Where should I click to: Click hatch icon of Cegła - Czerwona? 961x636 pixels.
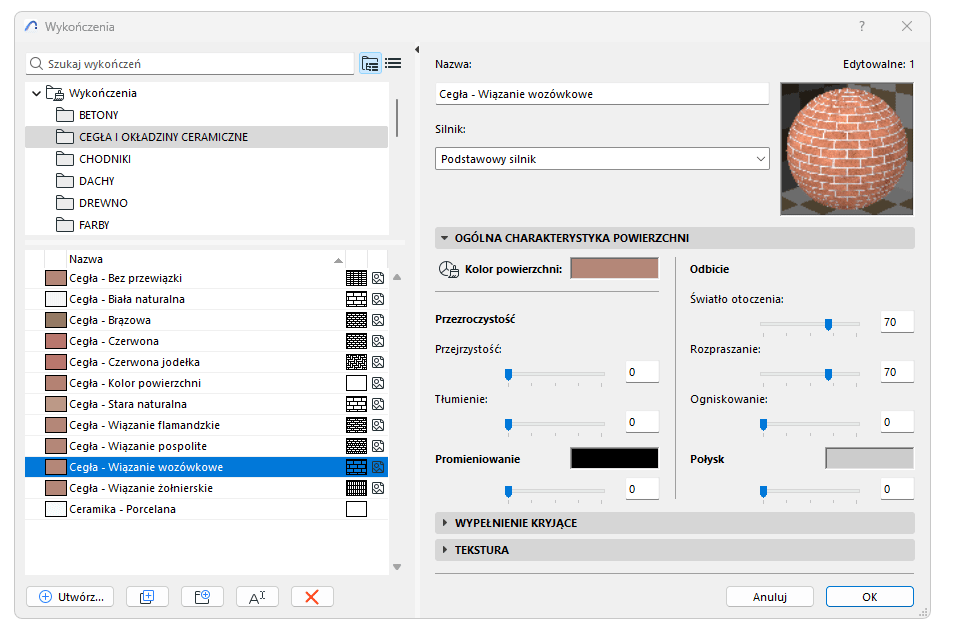[356, 341]
